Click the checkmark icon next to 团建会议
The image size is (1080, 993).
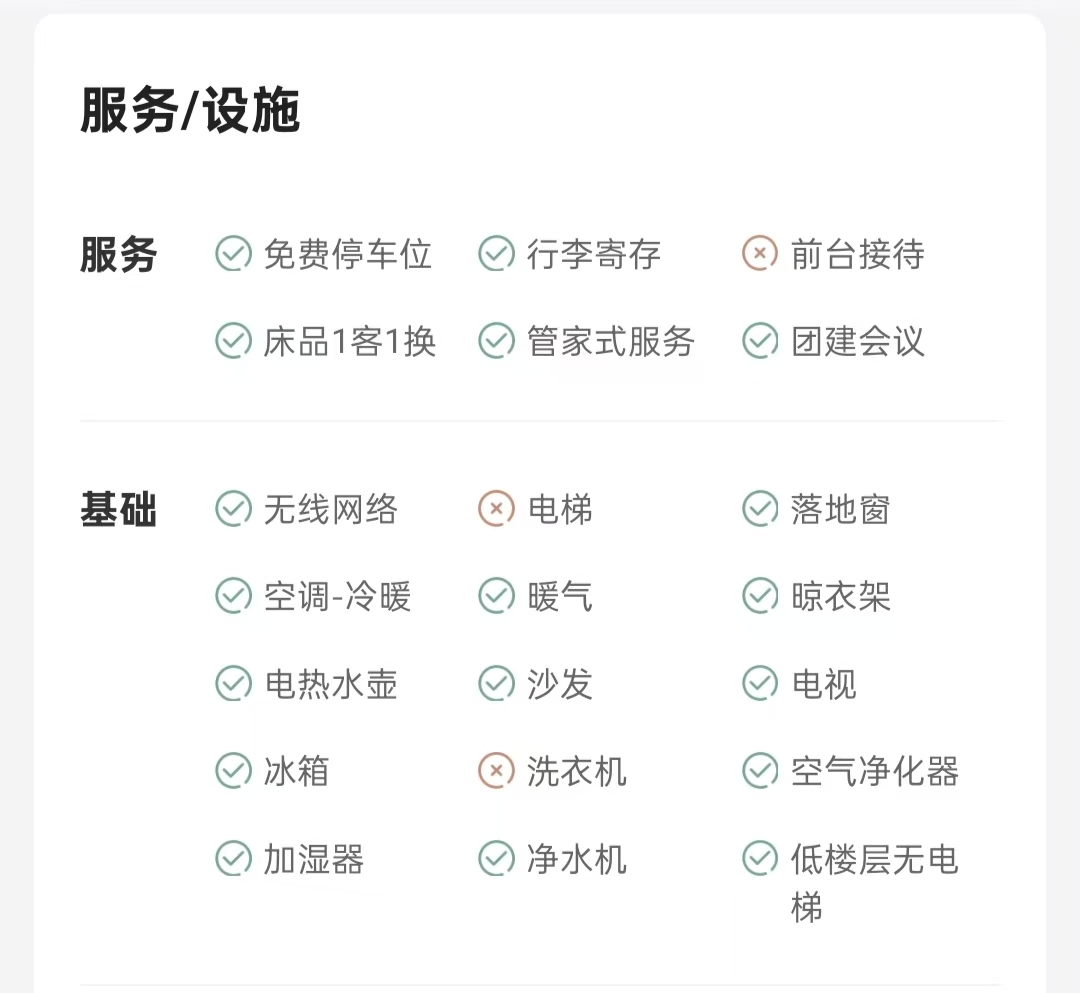[x=760, y=341]
